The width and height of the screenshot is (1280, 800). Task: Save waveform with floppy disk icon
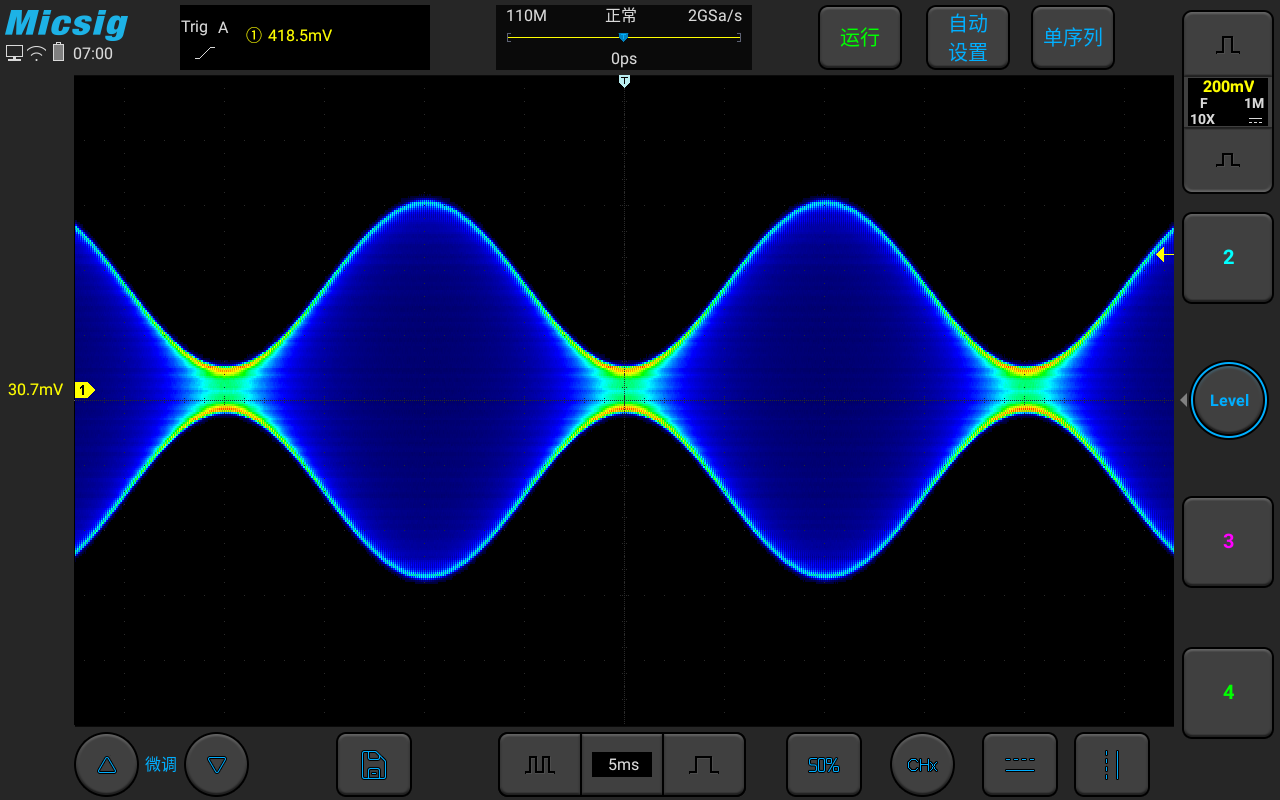coord(374,765)
